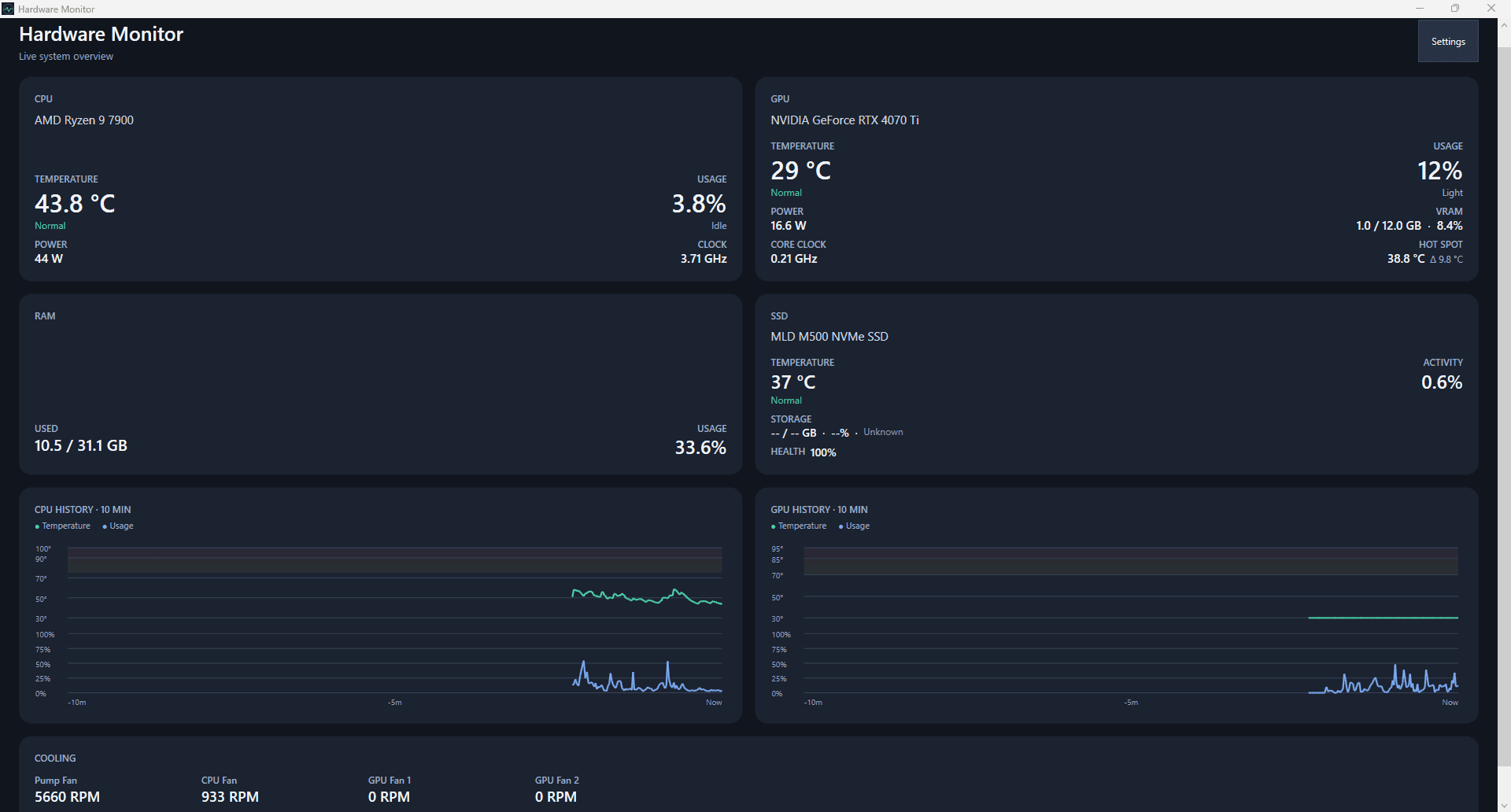Click the 'COOLING' section heading
This screenshot has width=1511, height=812.
click(x=55, y=758)
